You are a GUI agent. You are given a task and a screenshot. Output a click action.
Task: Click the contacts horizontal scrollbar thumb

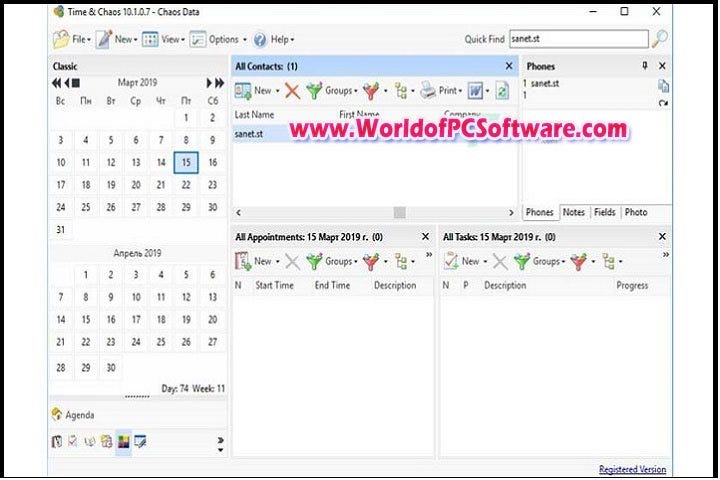pyautogui.click(x=399, y=212)
